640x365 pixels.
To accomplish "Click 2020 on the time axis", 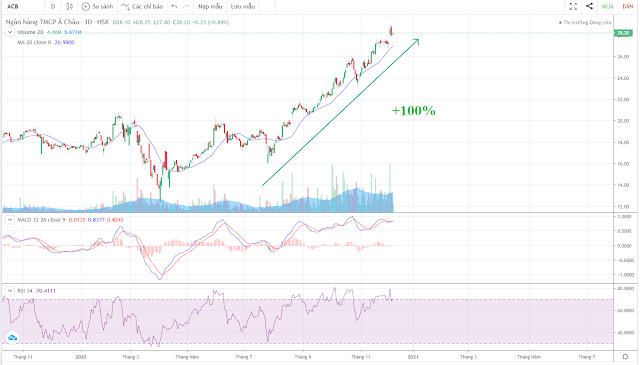I will pyautogui.click(x=81, y=357).
